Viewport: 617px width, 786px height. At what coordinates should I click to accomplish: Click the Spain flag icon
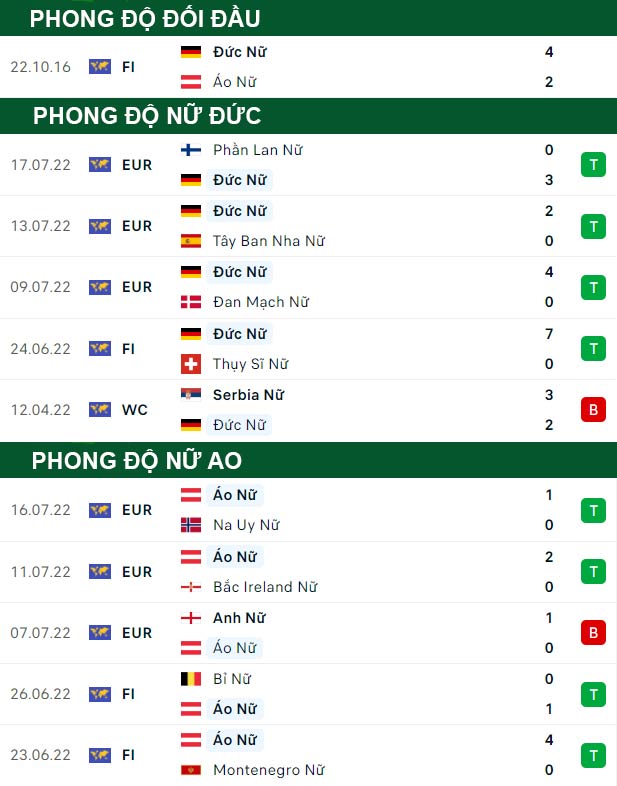(x=191, y=241)
